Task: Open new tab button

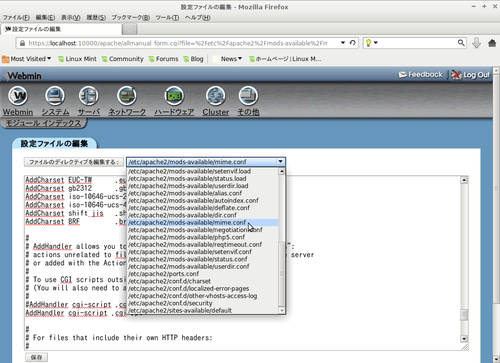Action: (x=130, y=29)
